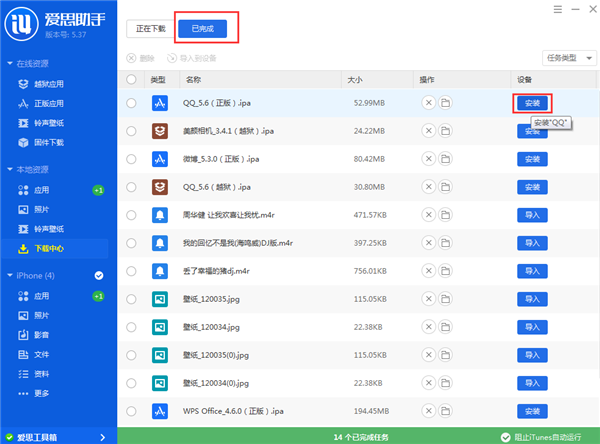The image size is (600, 444).
Task: Select checkbox for WPS Office_4.6.0 row
Action: click(131, 411)
